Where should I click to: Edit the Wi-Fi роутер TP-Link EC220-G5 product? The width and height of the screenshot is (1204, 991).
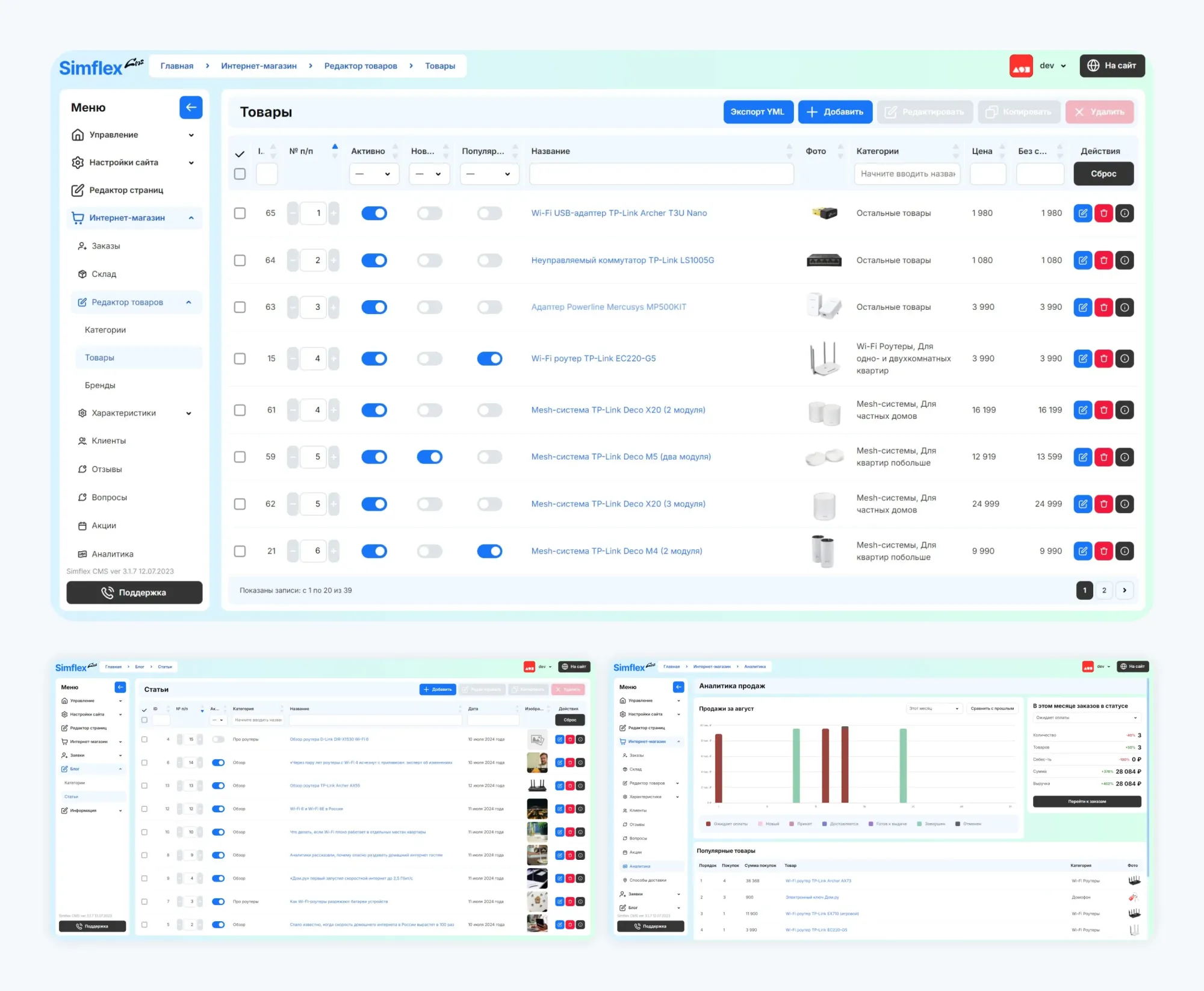point(1082,359)
